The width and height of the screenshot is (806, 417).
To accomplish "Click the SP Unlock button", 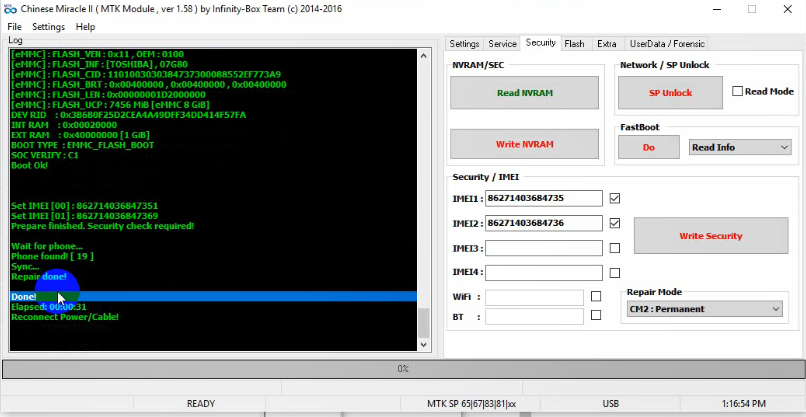I will tap(670, 93).
